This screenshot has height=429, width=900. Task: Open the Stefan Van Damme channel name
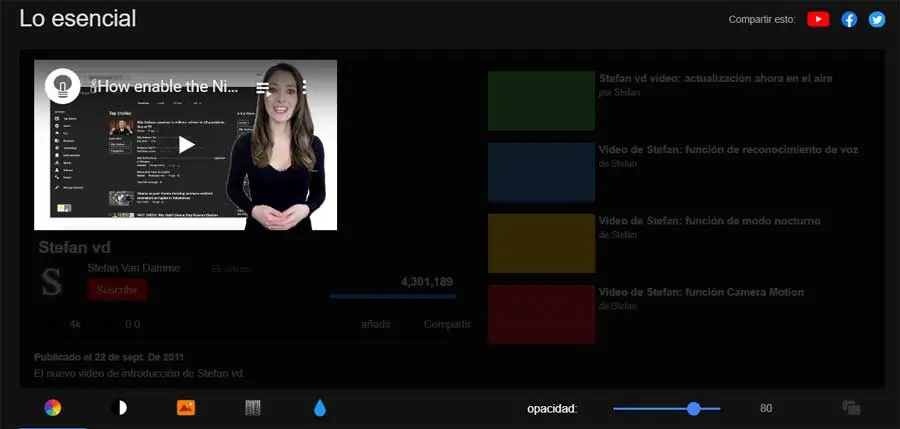click(x=134, y=268)
